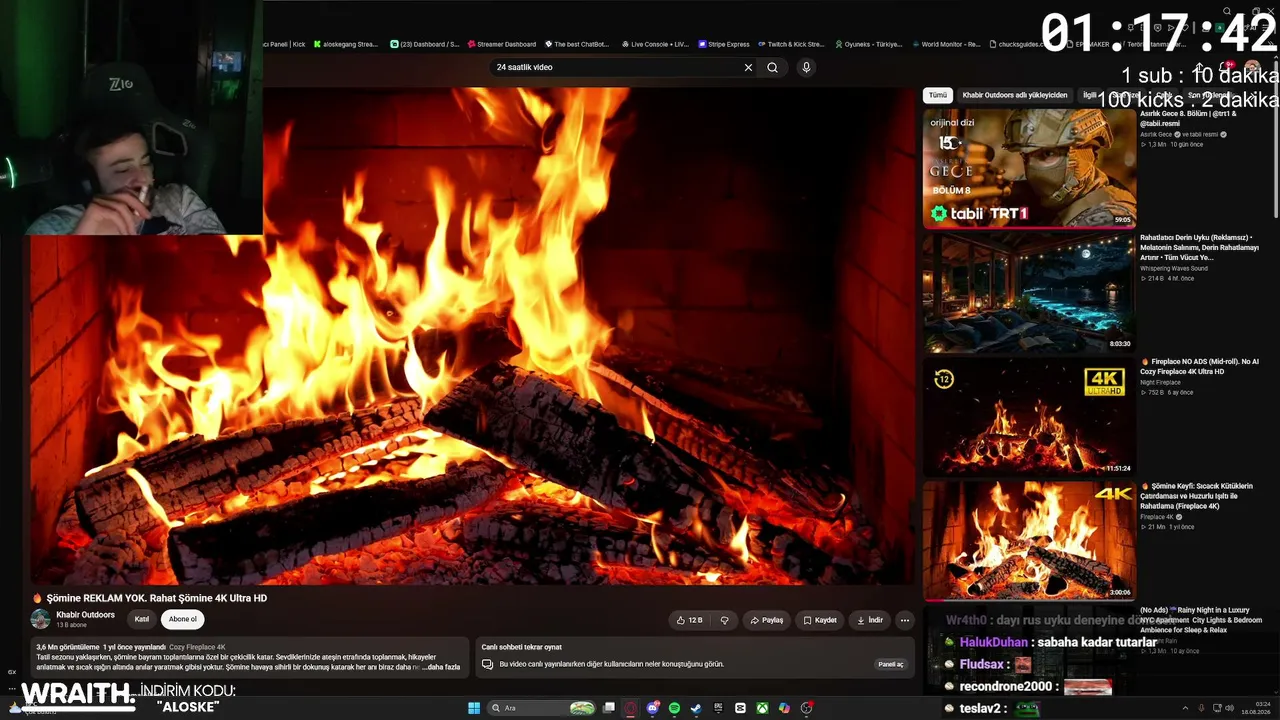1280x720 pixels.
Task: Open the Windows Start menu
Action: 474,708
